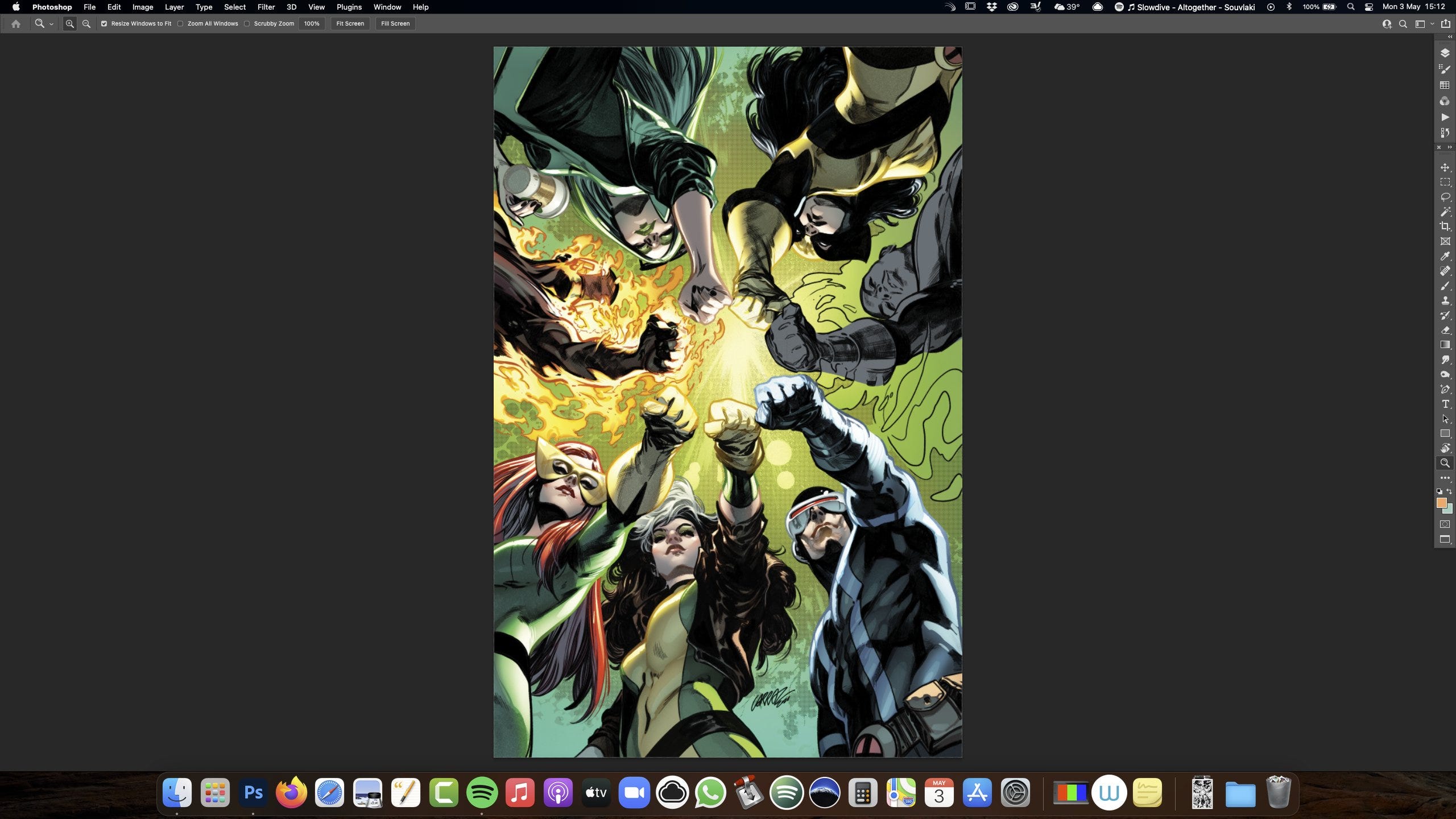Open the Layer menu
Screen dimensions: 1456x819
174,7
